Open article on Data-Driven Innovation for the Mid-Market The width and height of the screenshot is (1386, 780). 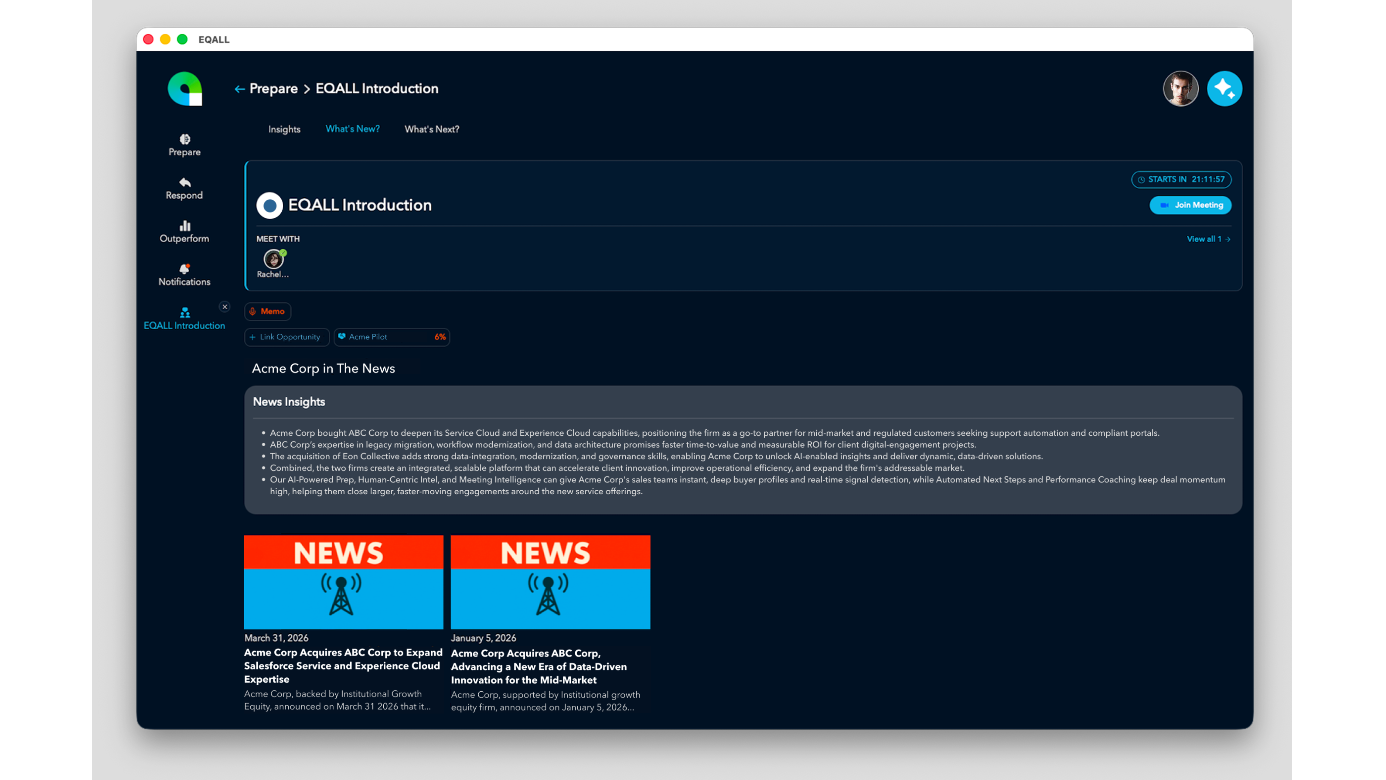[x=540, y=666]
